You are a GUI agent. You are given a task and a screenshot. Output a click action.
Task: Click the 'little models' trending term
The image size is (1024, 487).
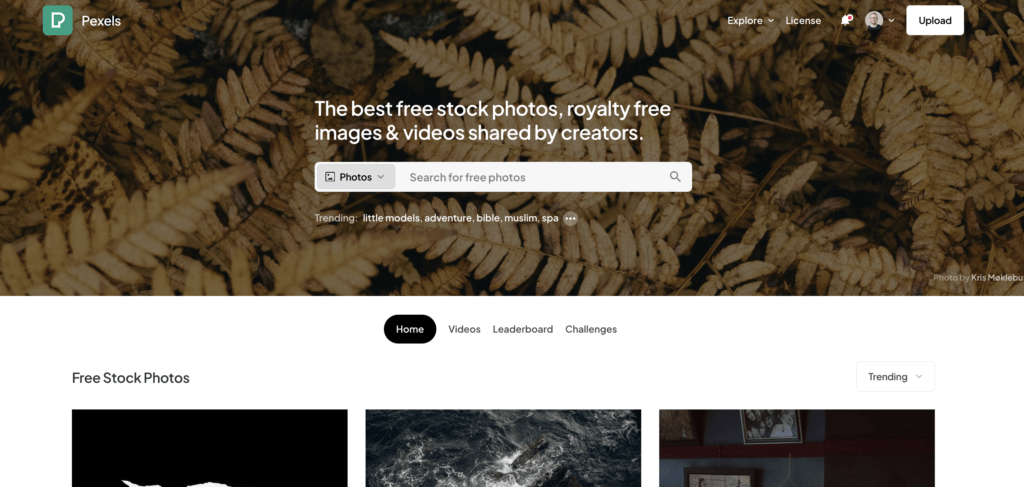(x=392, y=218)
